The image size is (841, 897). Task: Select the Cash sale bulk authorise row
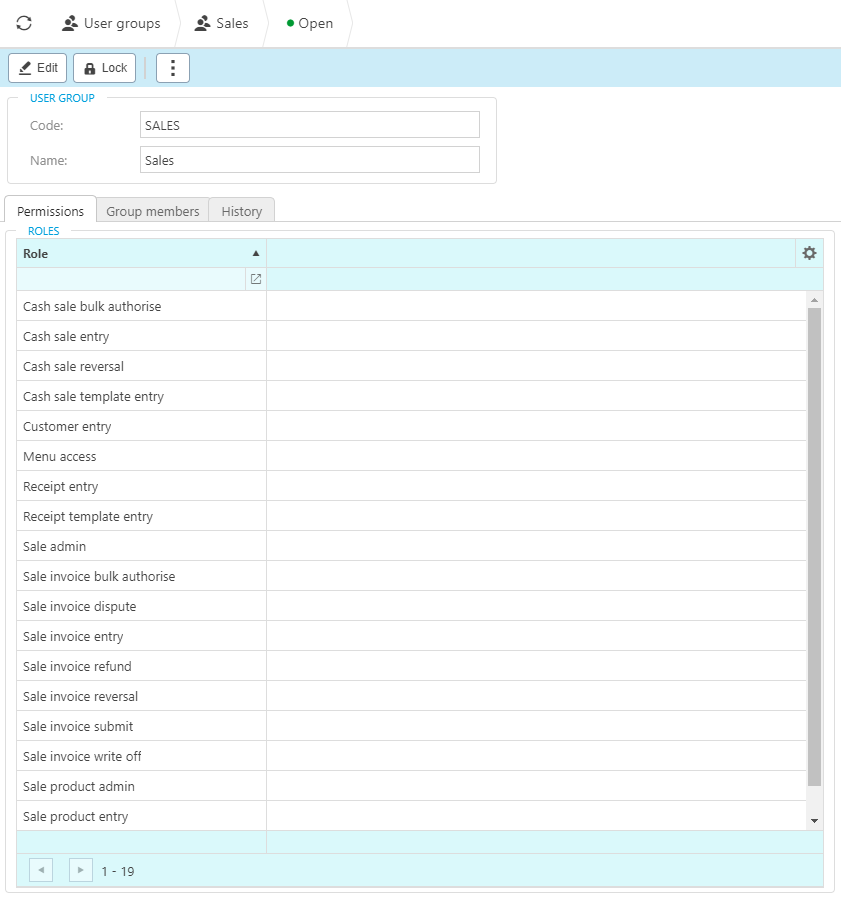(x=411, y=306)
